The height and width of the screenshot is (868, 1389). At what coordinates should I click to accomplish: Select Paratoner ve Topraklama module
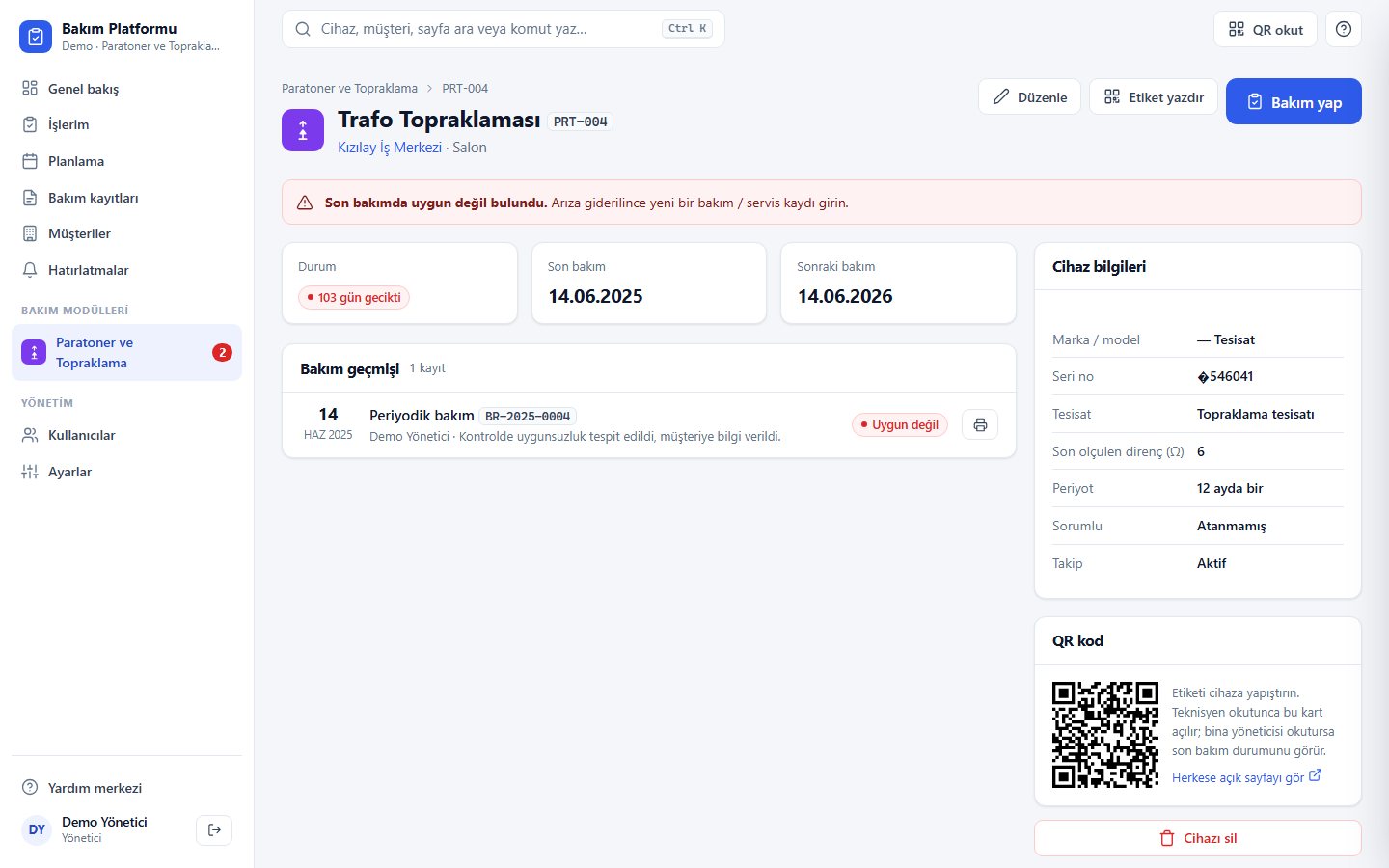[x=126, y=353]
